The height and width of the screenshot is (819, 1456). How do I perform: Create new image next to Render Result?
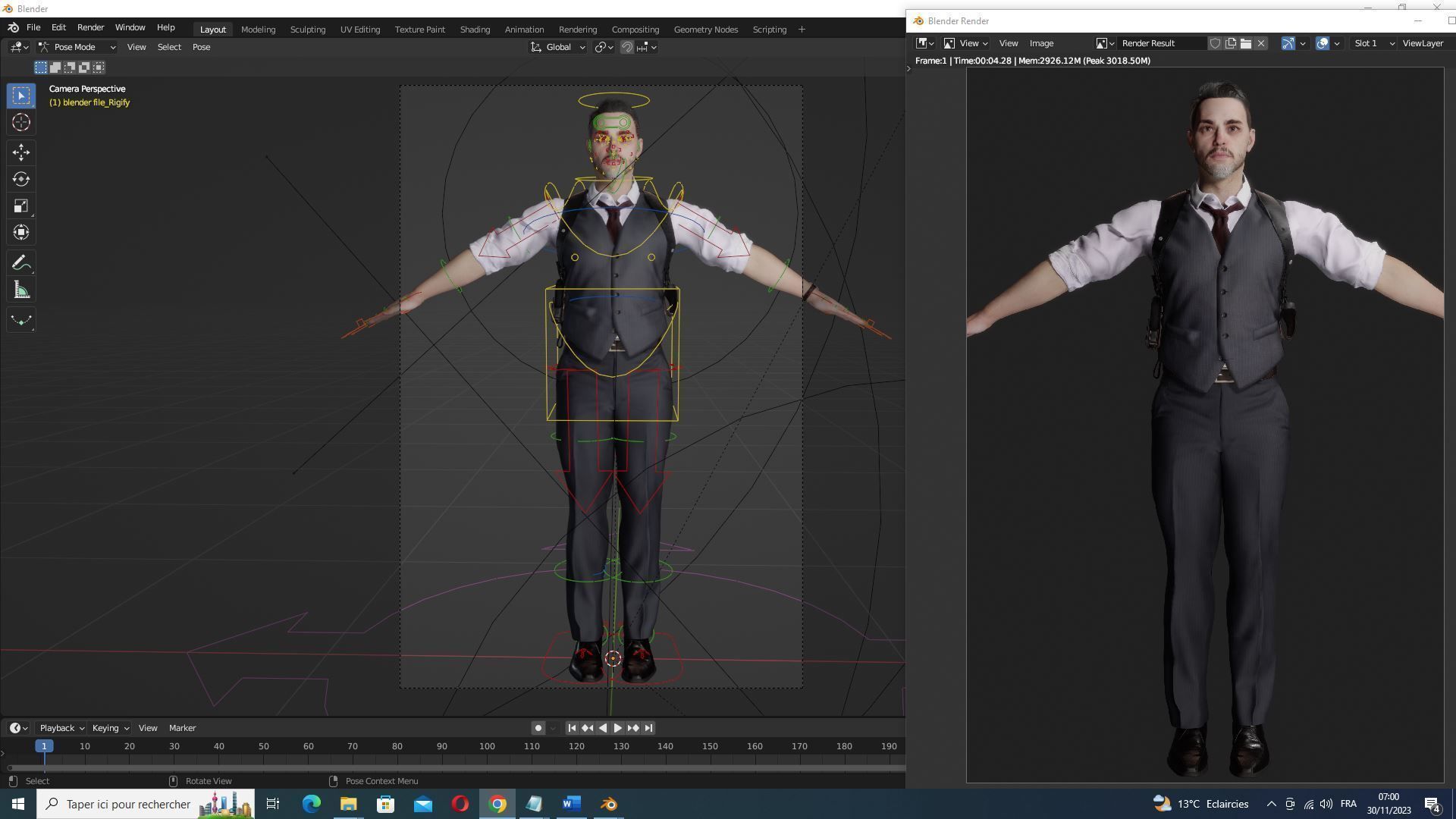click(1230, 43)
